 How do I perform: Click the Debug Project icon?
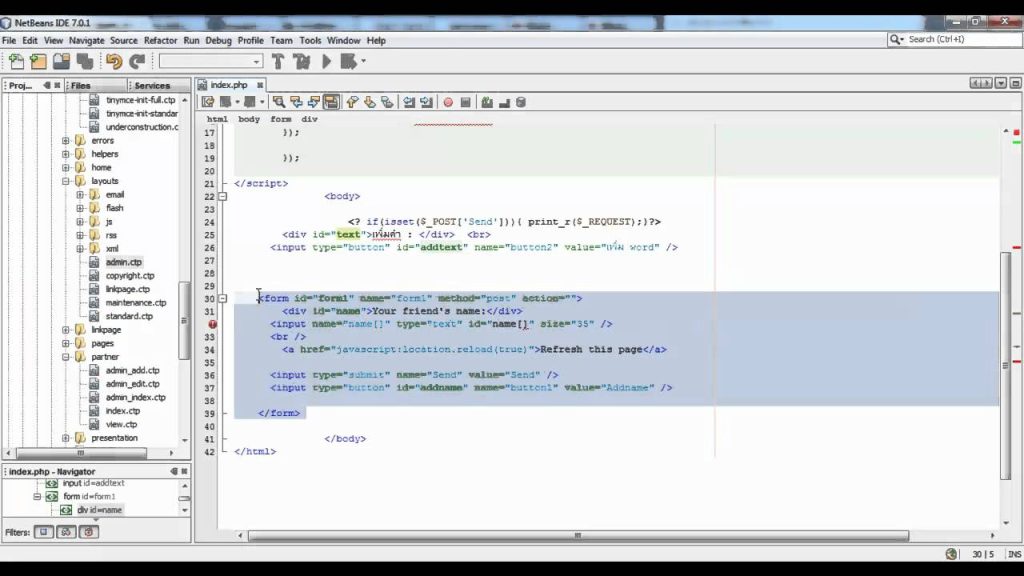click(x=349, y=61)
